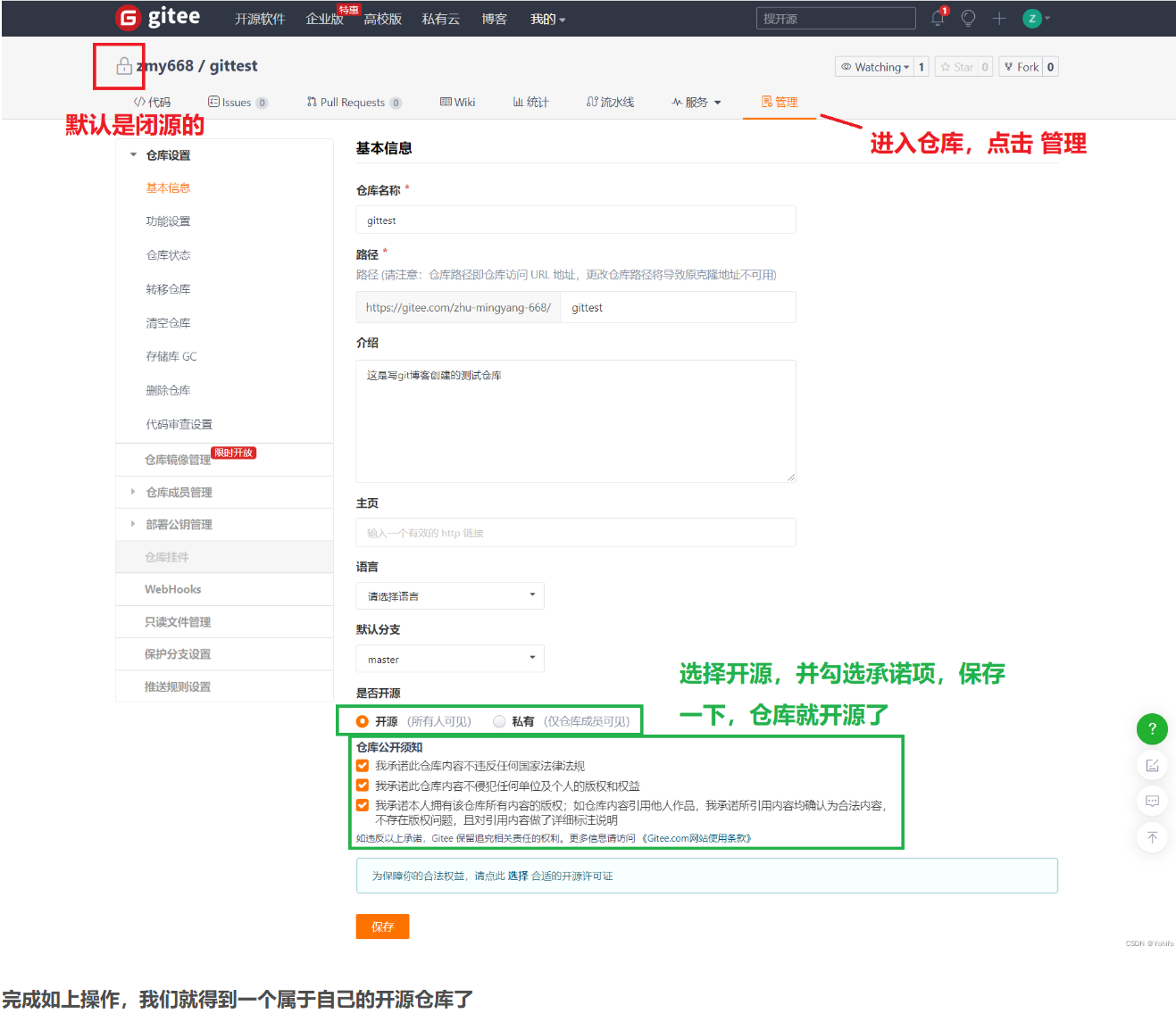The height and width of the screenshot is (1022, 1176).
Task: Open the 管理 tab
Action: pyautogui.click(x=780, y=102)
